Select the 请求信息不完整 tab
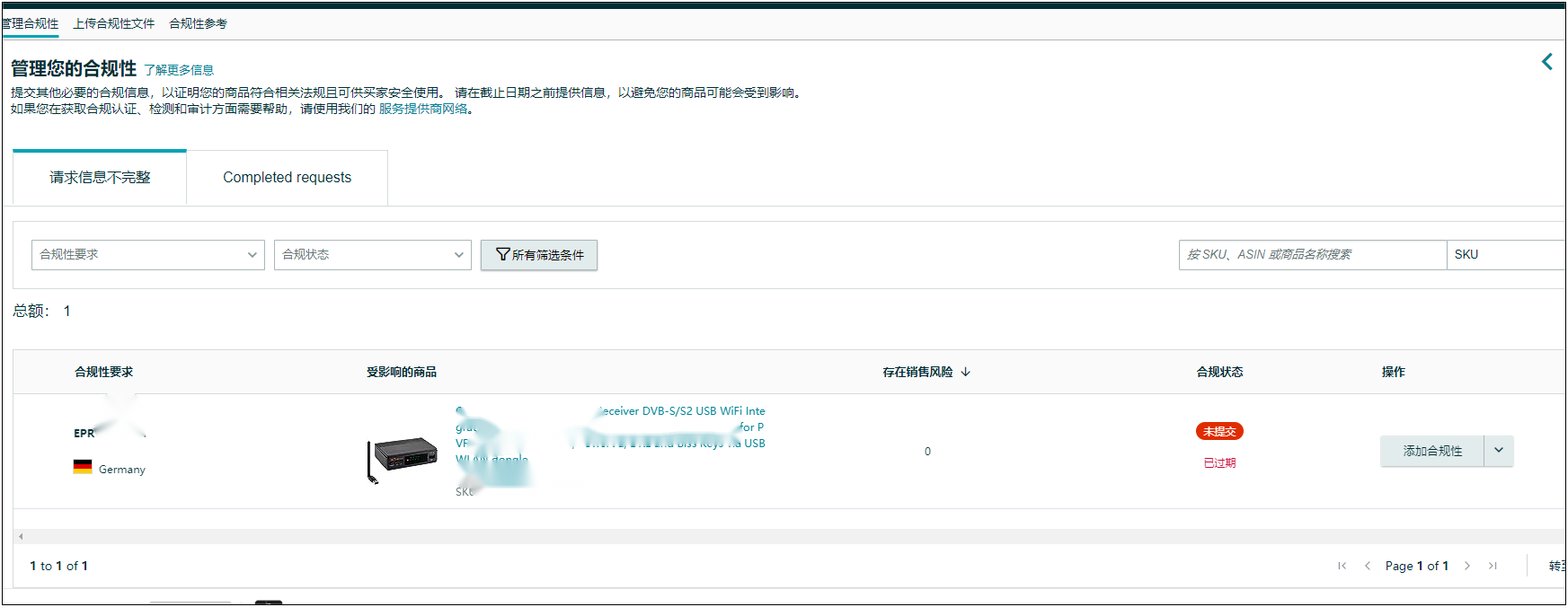The image size is (1568, 607). click(100, 178)
